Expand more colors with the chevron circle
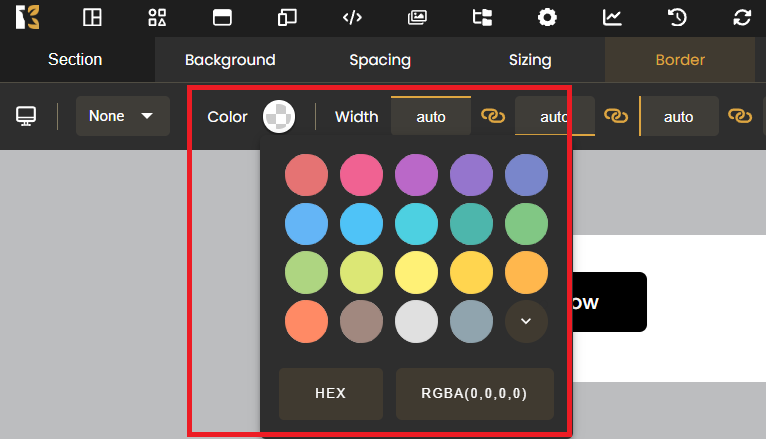 pos(526,321)
